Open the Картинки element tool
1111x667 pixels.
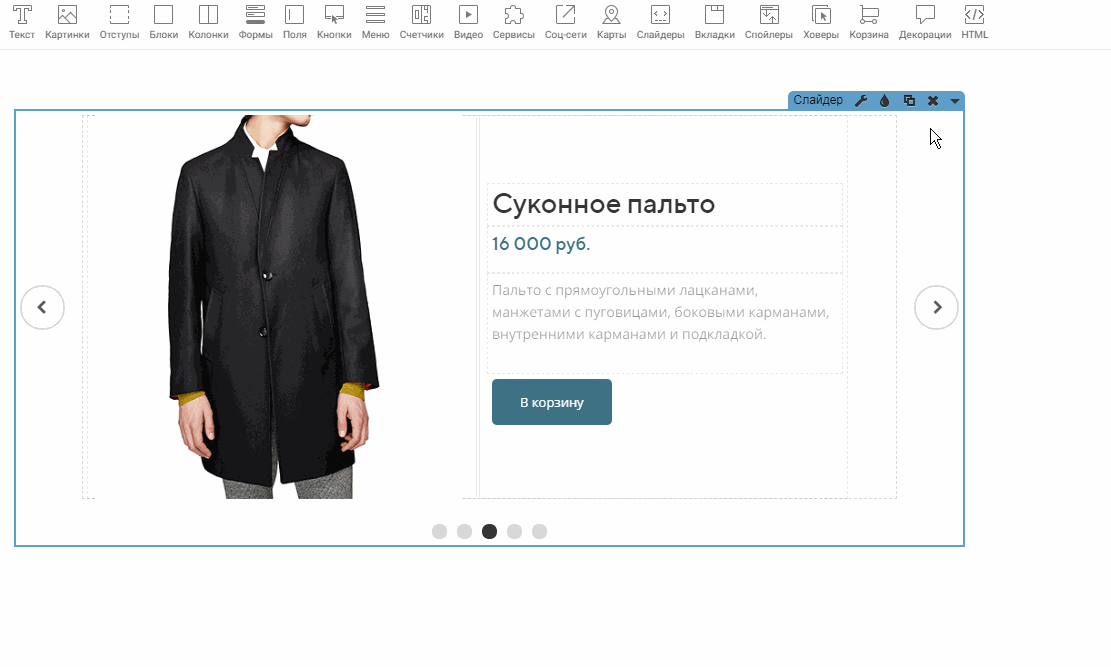67,21
